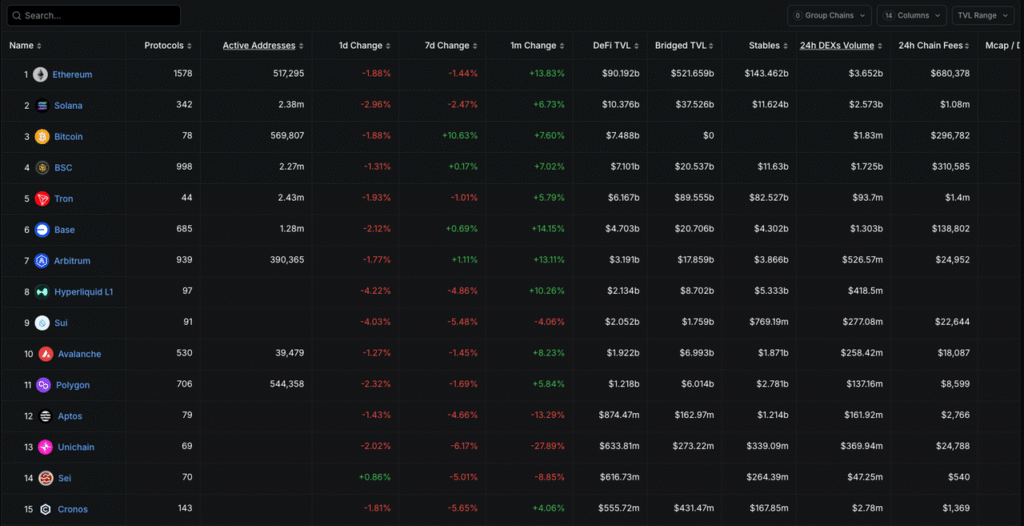Sort by 1m Change column header
This screenshot has width=1024, height=526.
click(x=537, y=46)
